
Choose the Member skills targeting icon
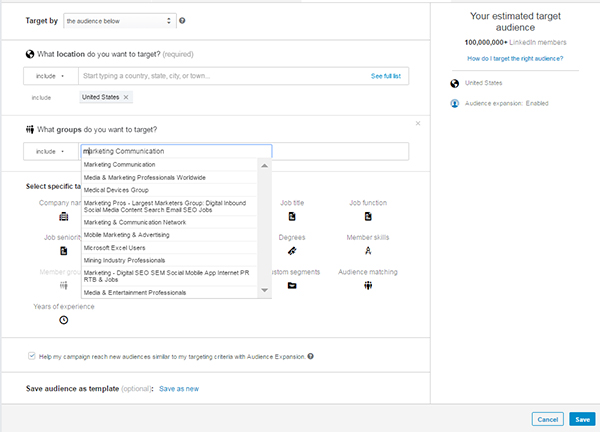pos(368,251)
